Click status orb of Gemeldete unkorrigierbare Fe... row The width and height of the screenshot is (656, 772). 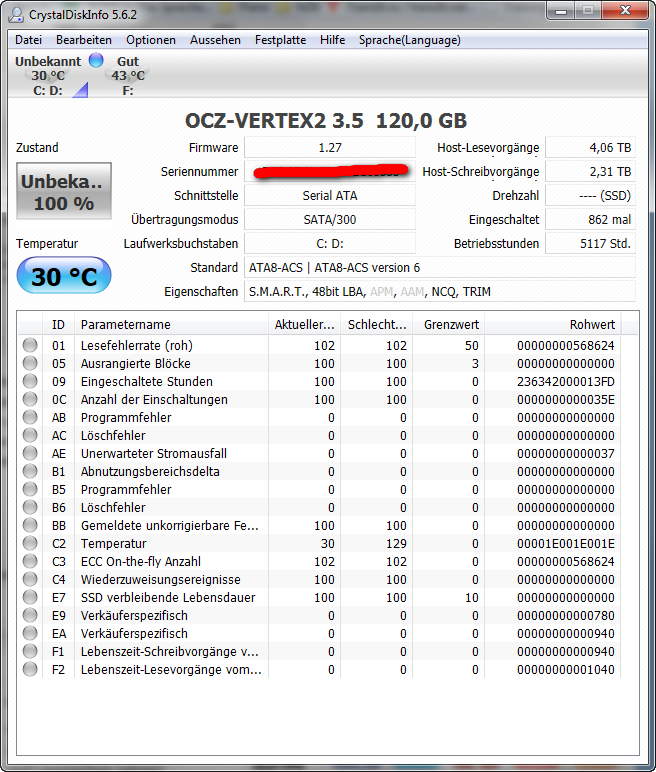click(x=30, y=525)
